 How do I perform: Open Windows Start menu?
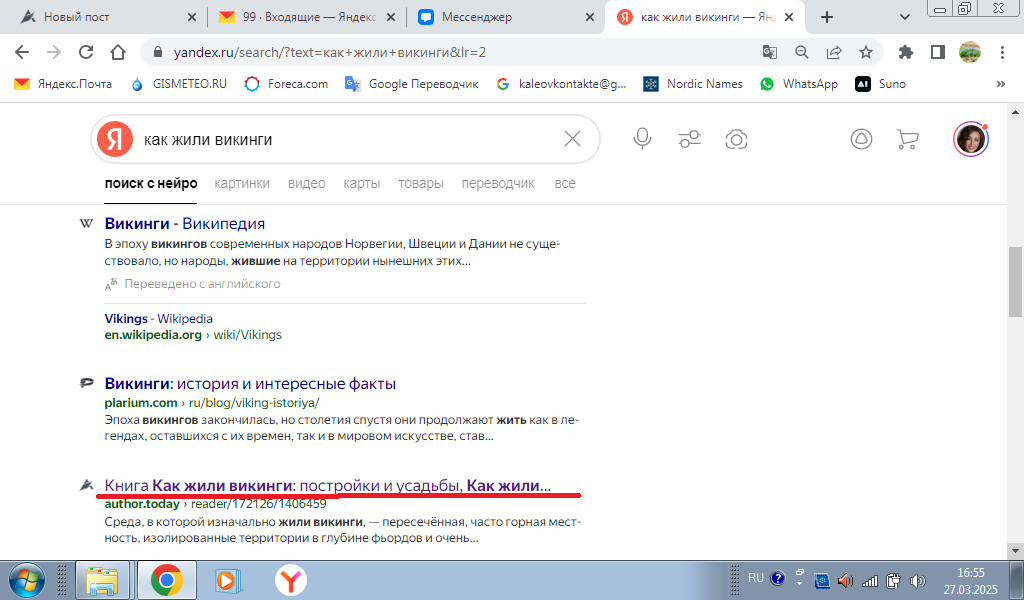tap(27, 580)
